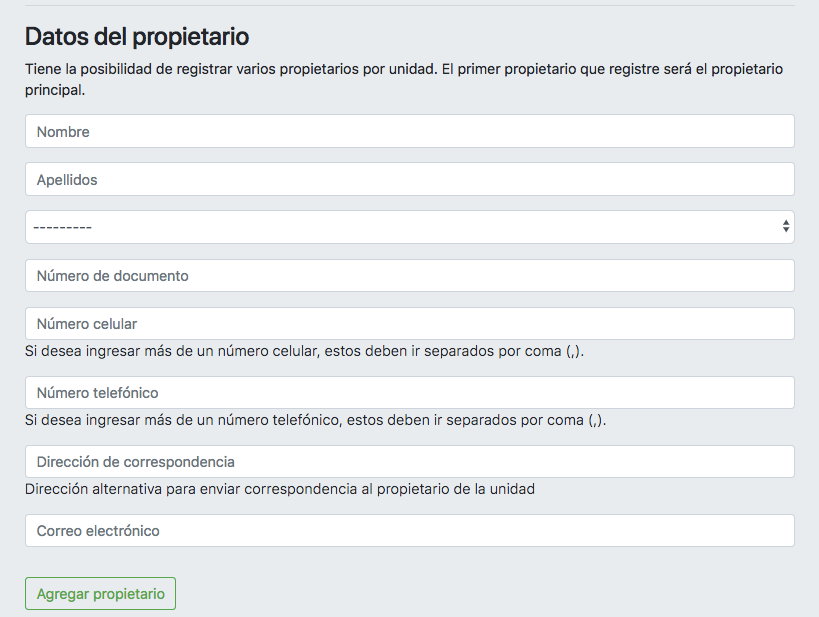The image size is (819, 617).
Task: Click the 'Dirección alternativa' help text
Action: pos(280,489)
